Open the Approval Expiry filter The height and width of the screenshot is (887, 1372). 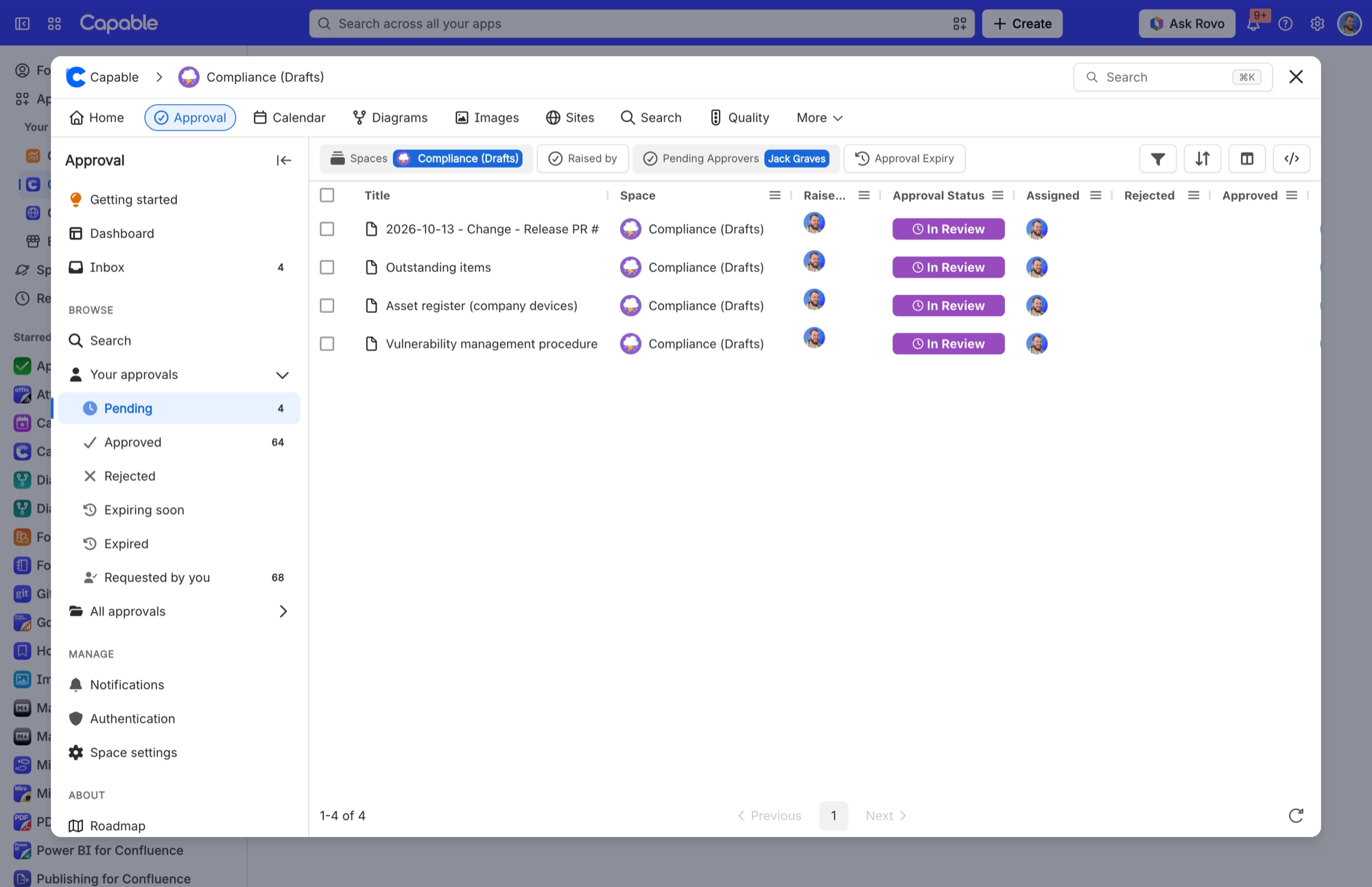(x=904, y=158)
